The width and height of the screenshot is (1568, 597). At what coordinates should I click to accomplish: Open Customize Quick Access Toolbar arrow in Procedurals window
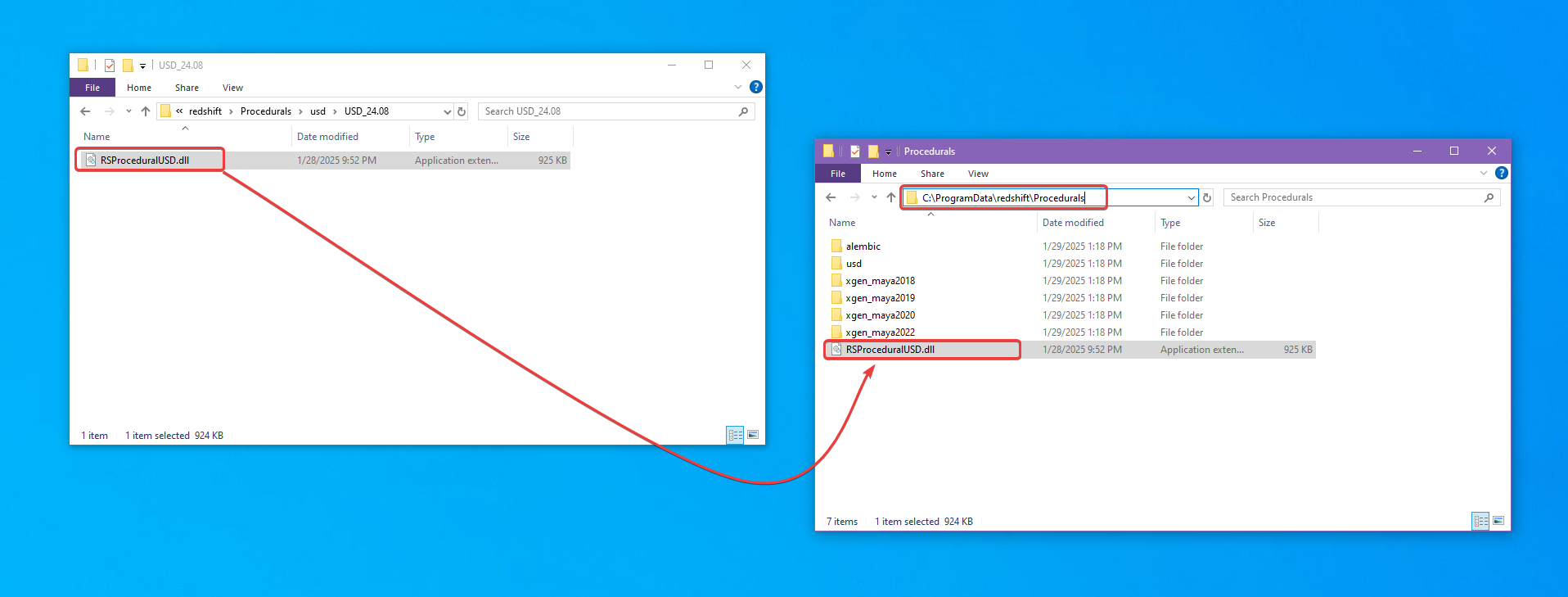[888, 152]
